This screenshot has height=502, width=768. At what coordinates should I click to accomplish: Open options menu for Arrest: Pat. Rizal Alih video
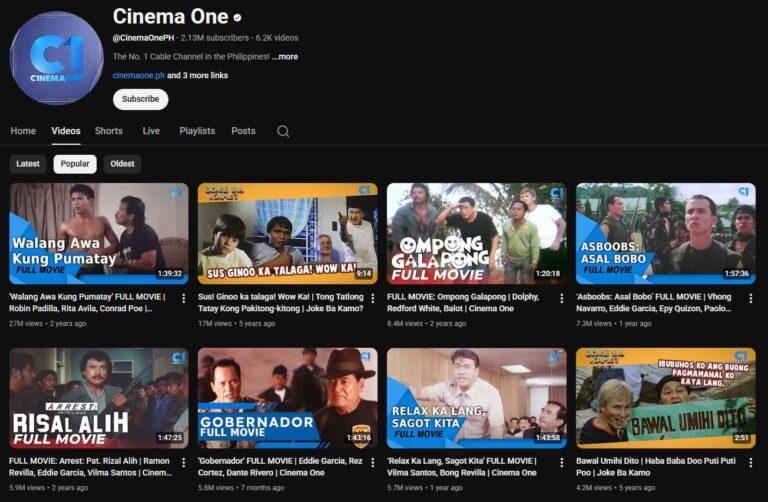point(184,462)
